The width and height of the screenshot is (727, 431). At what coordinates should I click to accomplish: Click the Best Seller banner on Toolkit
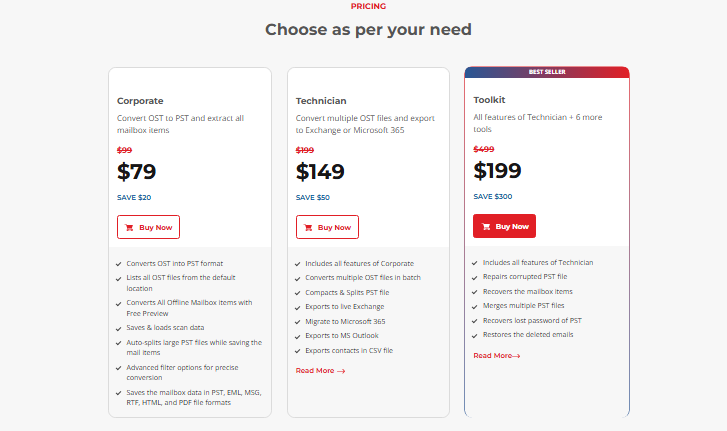click(547, 72)
